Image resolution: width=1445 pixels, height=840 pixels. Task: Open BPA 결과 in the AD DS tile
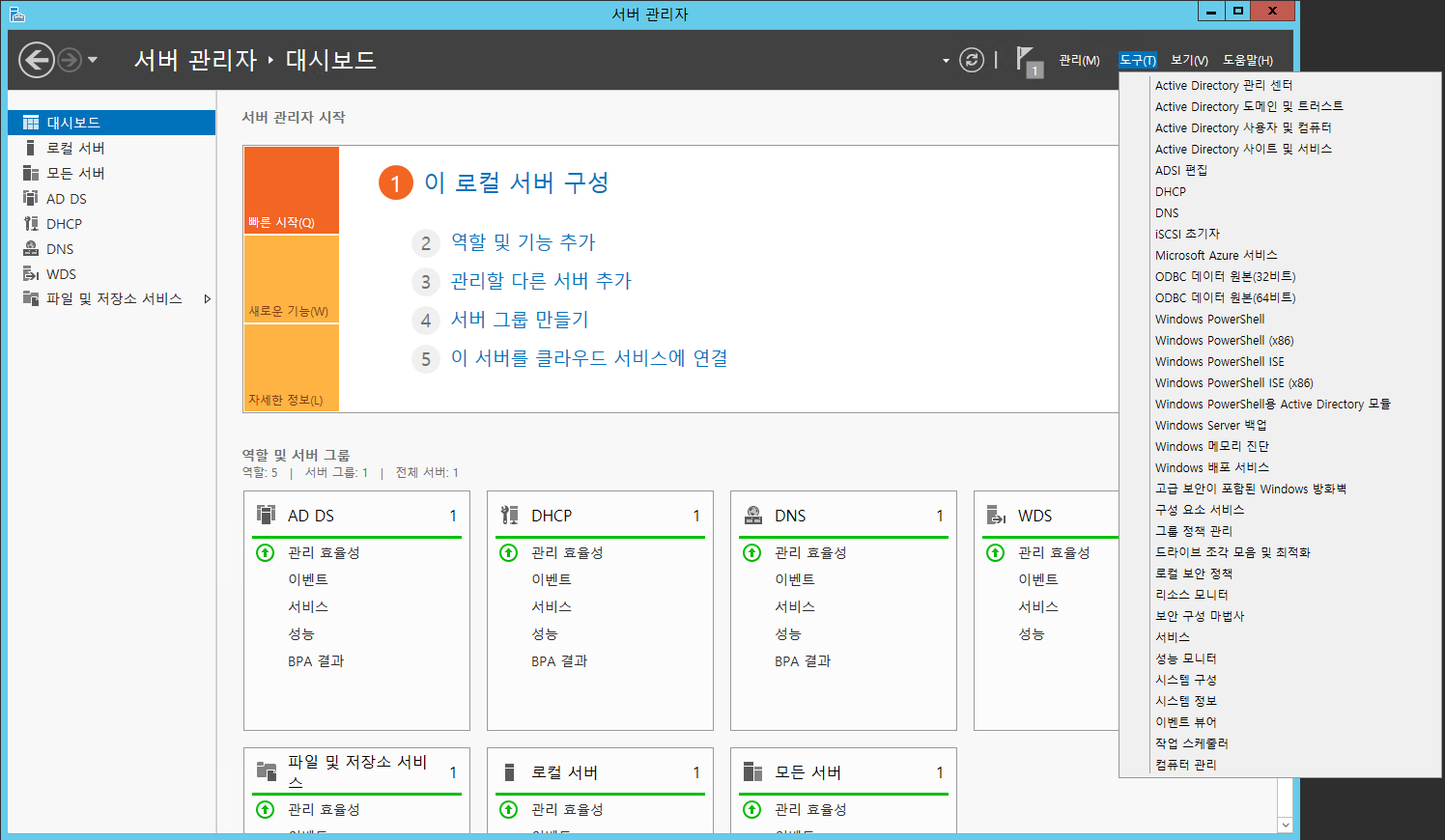316,661
